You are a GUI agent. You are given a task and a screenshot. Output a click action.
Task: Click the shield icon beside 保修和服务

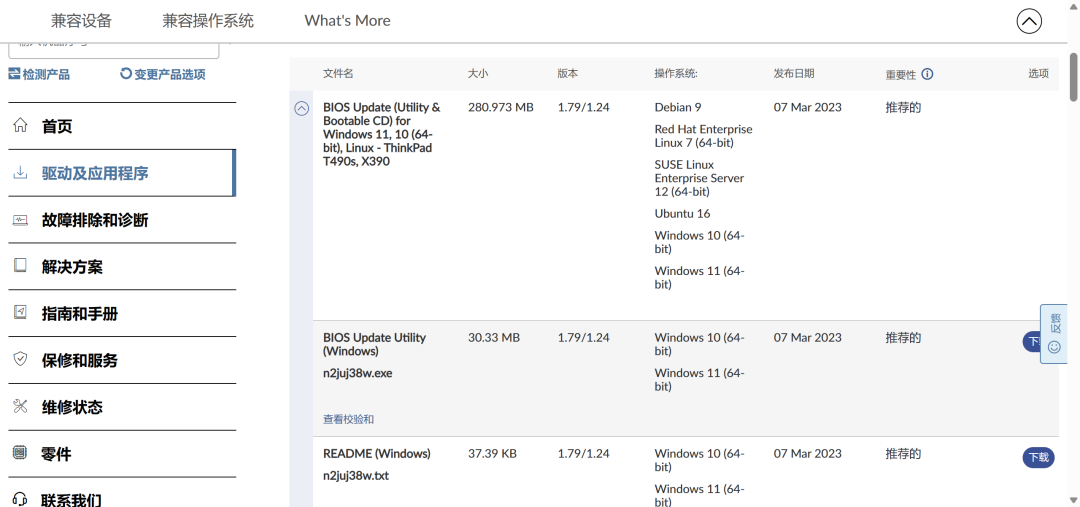(x=21, y=360)
